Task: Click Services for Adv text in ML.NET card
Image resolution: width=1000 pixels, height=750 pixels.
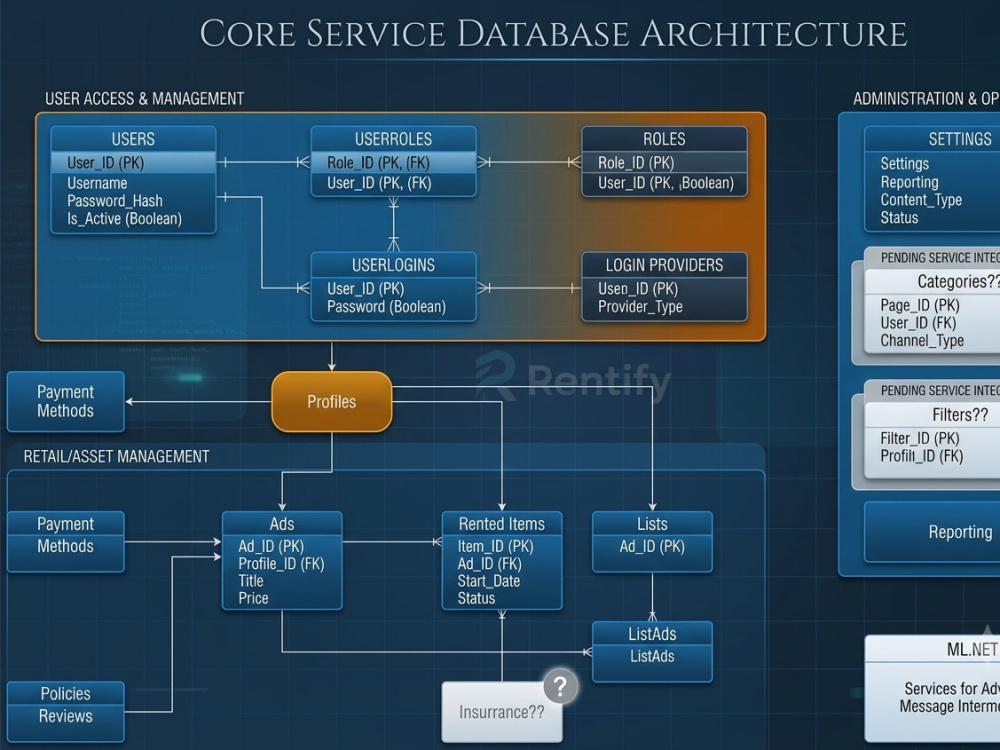Action: tap(952, 689)
